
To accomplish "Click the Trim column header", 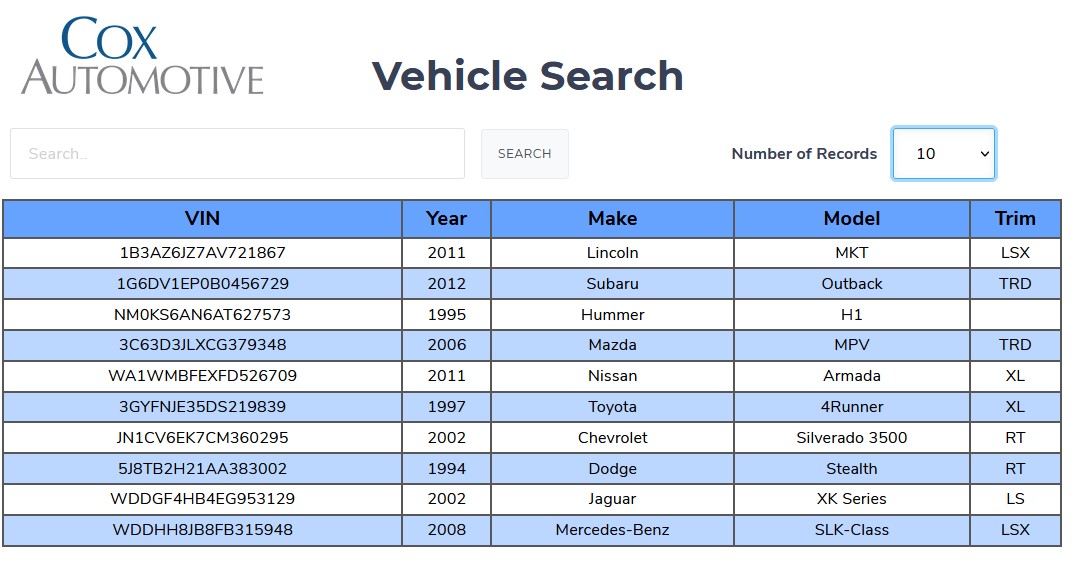I will (1015, 219).
